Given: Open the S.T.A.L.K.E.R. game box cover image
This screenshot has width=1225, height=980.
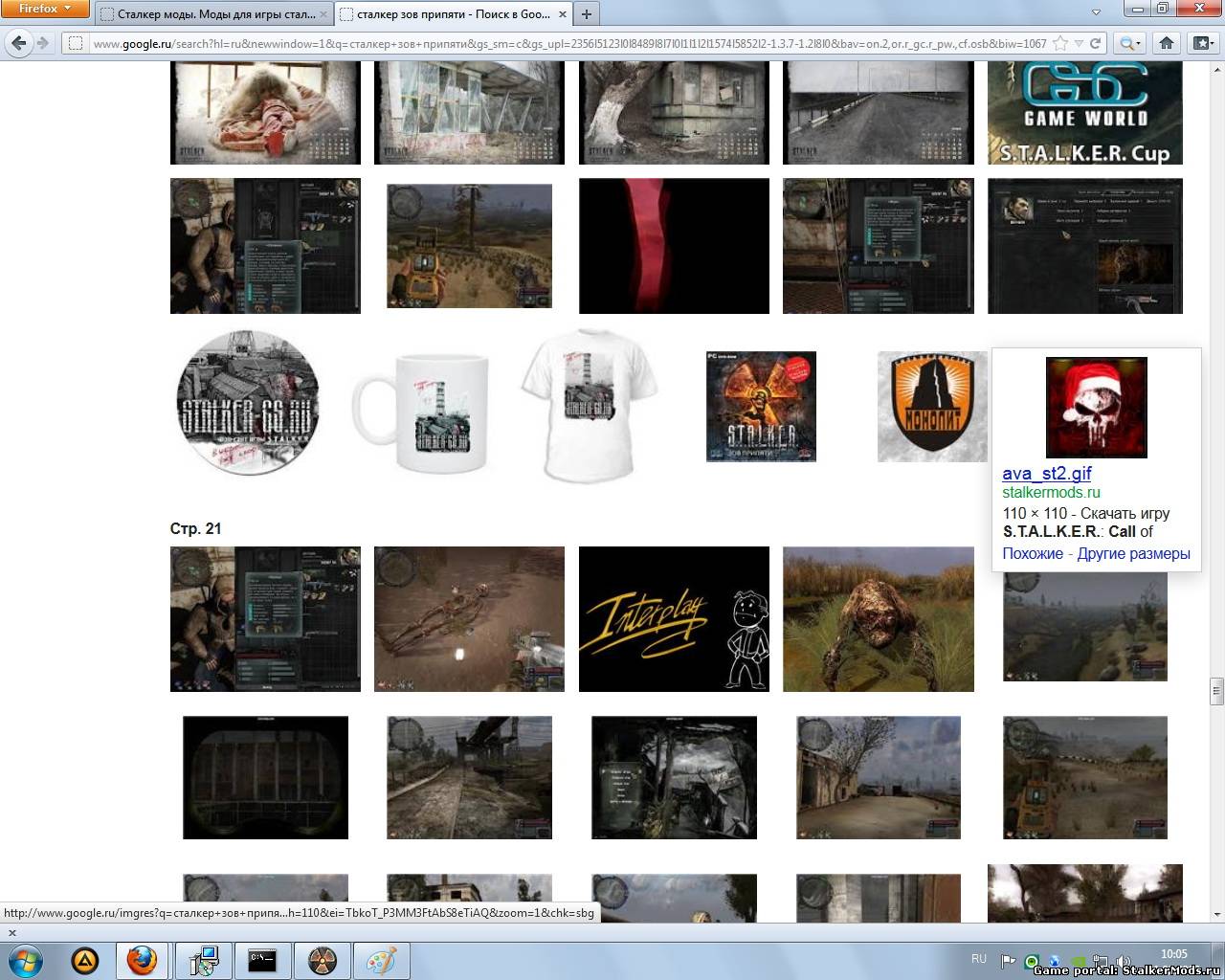Looking at the screenshot, I should click(761, 407).
